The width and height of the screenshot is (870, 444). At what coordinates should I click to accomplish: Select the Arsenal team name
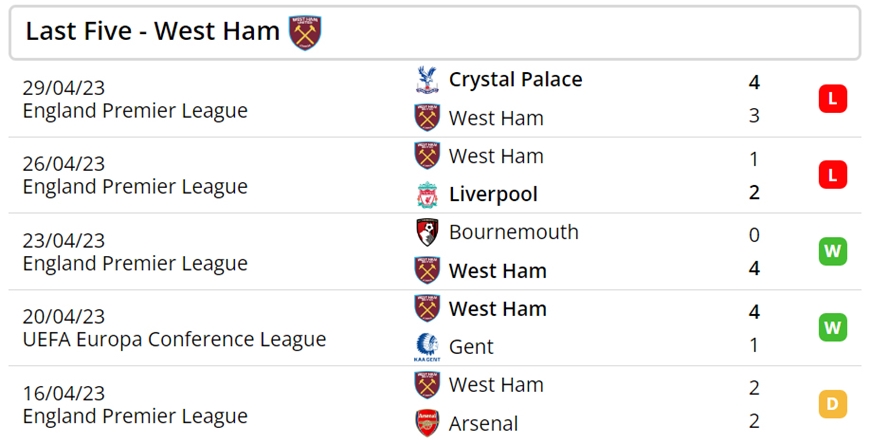[x=483, y=424]
